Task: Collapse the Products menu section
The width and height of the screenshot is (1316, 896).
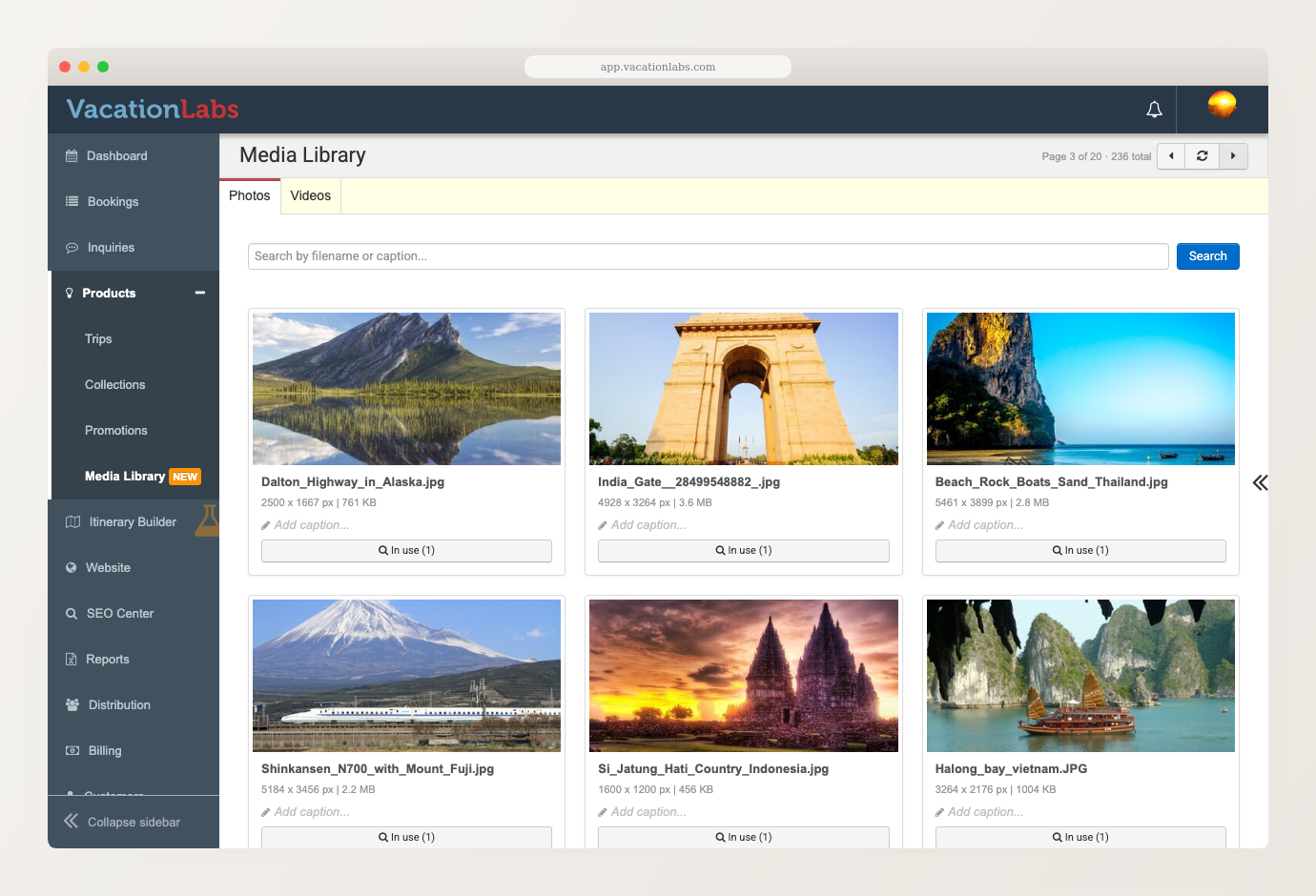Action: click(200, 293)
